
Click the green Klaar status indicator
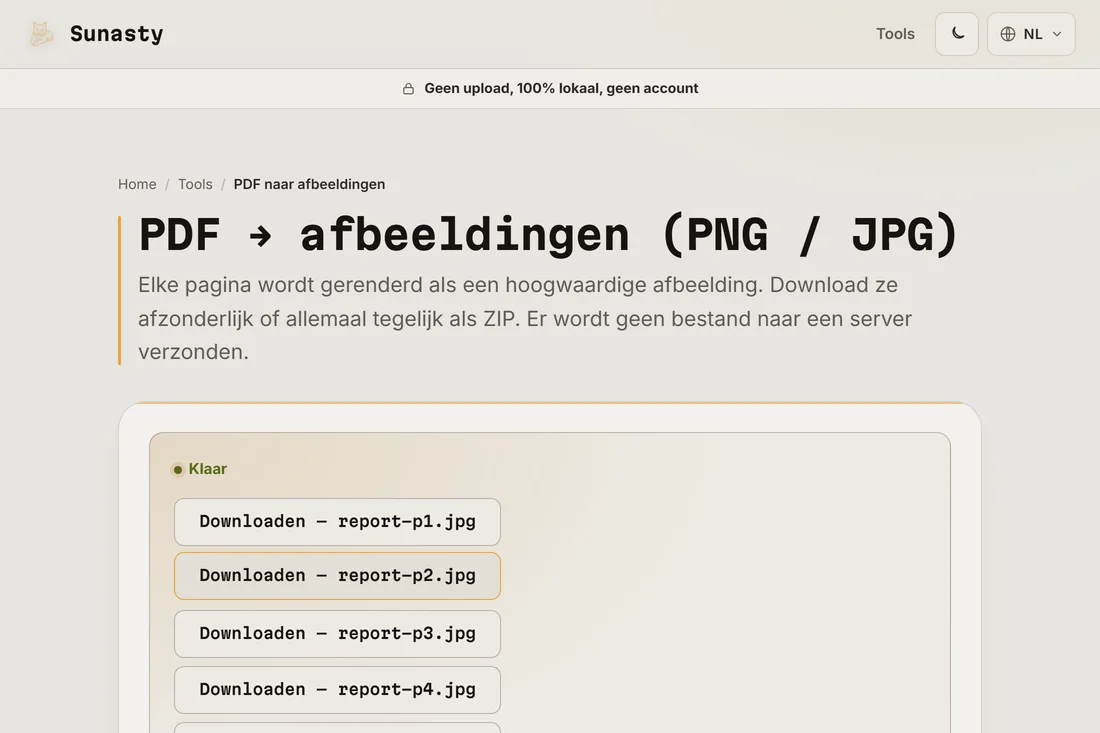pos(200,469)
